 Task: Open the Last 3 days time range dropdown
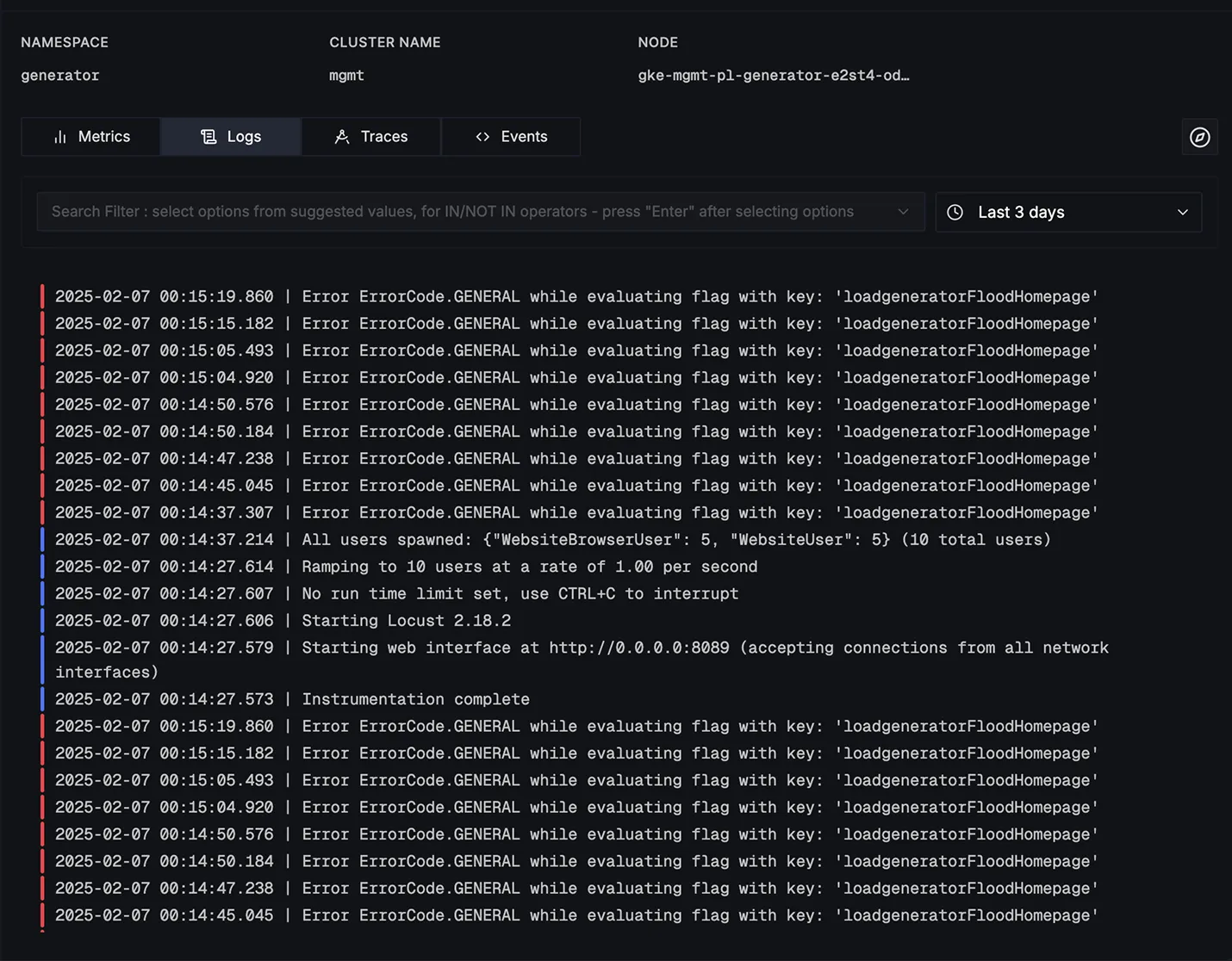[1068, 212]
